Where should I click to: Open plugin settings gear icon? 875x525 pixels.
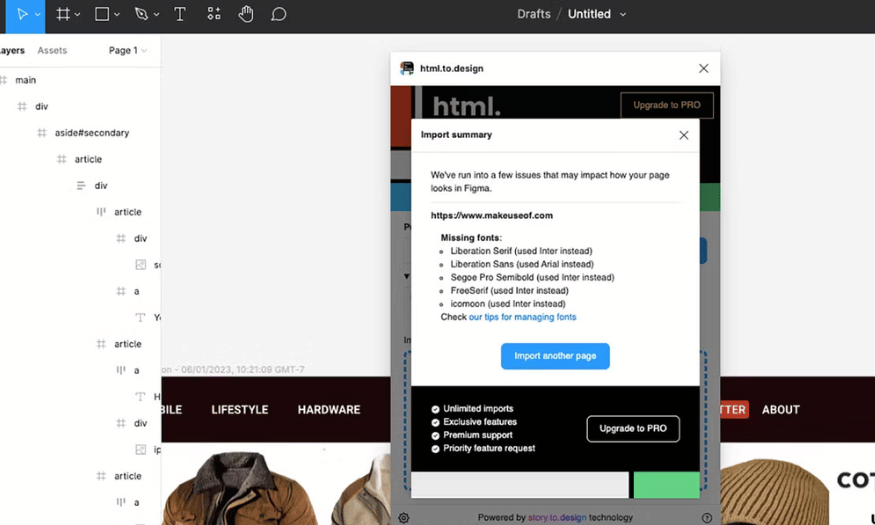coord(404,518)
